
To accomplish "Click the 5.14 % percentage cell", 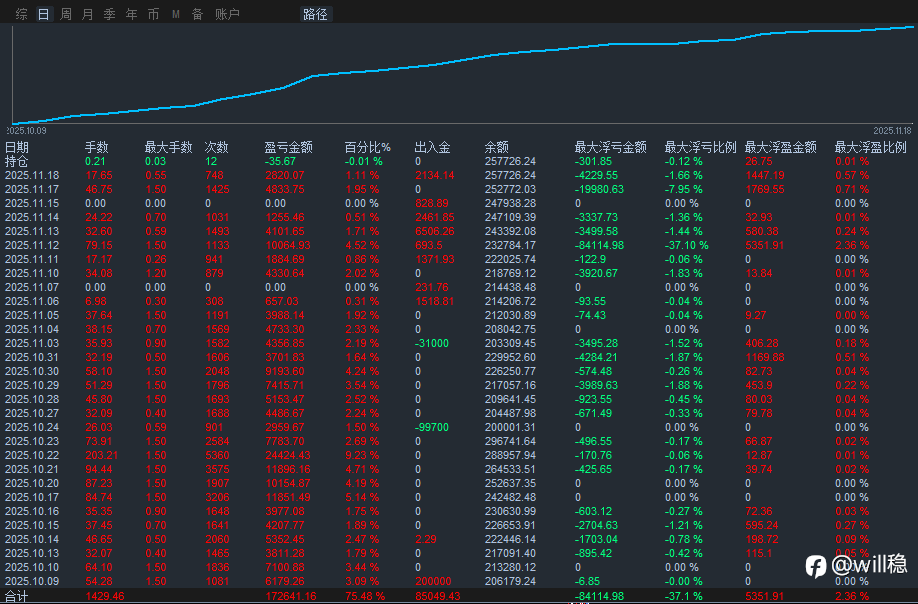I will pyautogui.click(x=362, y=497).
